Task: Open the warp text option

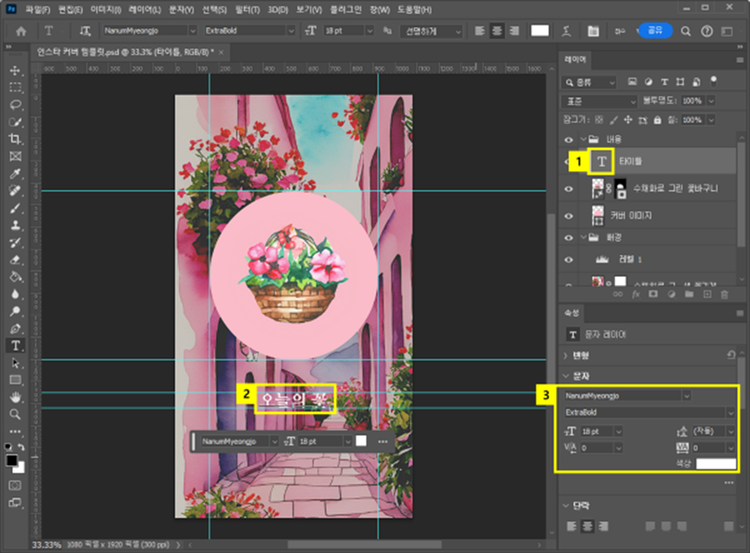Action: pos(568,31)
